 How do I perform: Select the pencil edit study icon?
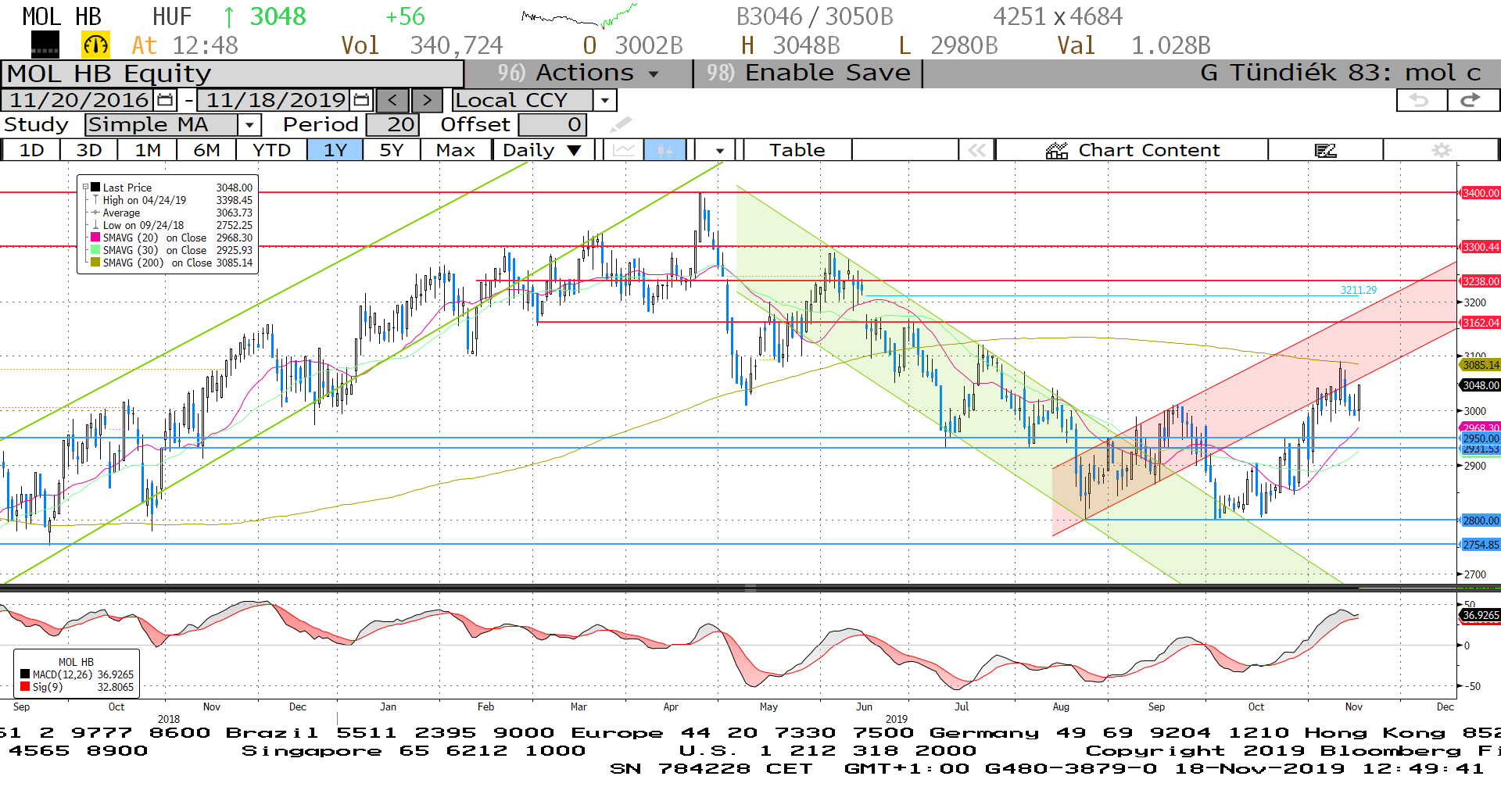coord(621,124)
